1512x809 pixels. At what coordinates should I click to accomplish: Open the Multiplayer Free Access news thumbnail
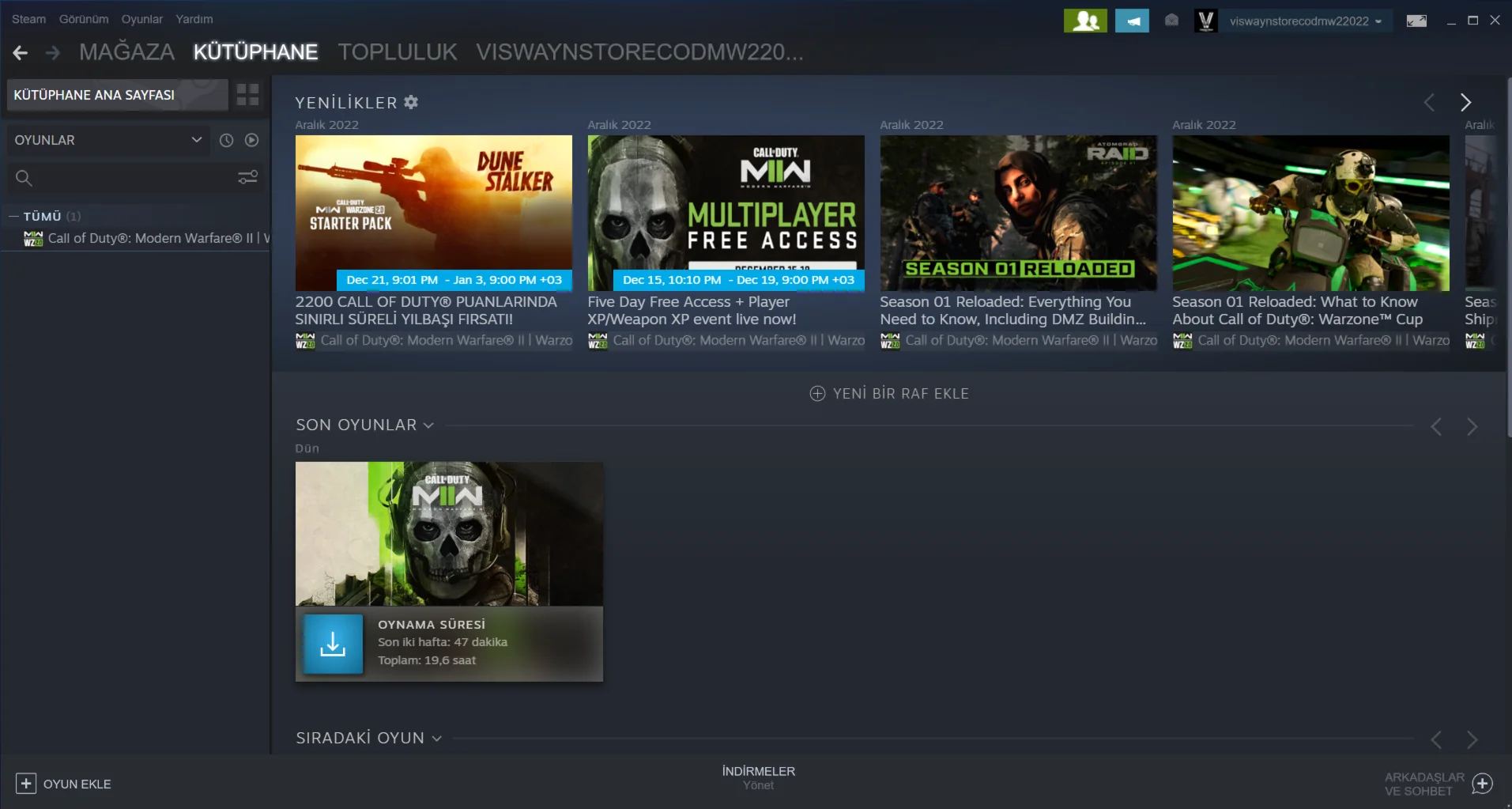click(726, 213)
